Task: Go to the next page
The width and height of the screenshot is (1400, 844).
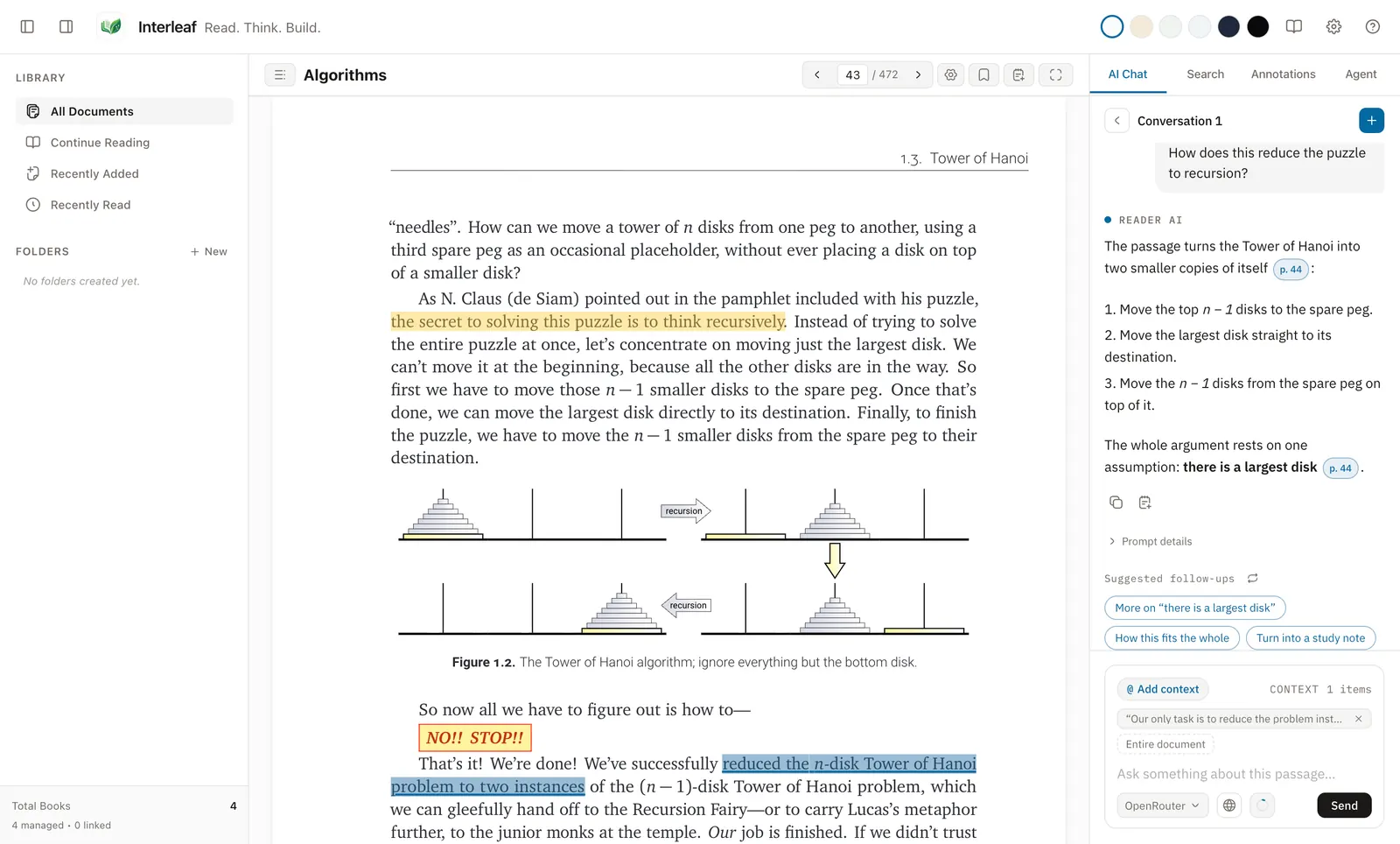Action: (x=918, y=75)
